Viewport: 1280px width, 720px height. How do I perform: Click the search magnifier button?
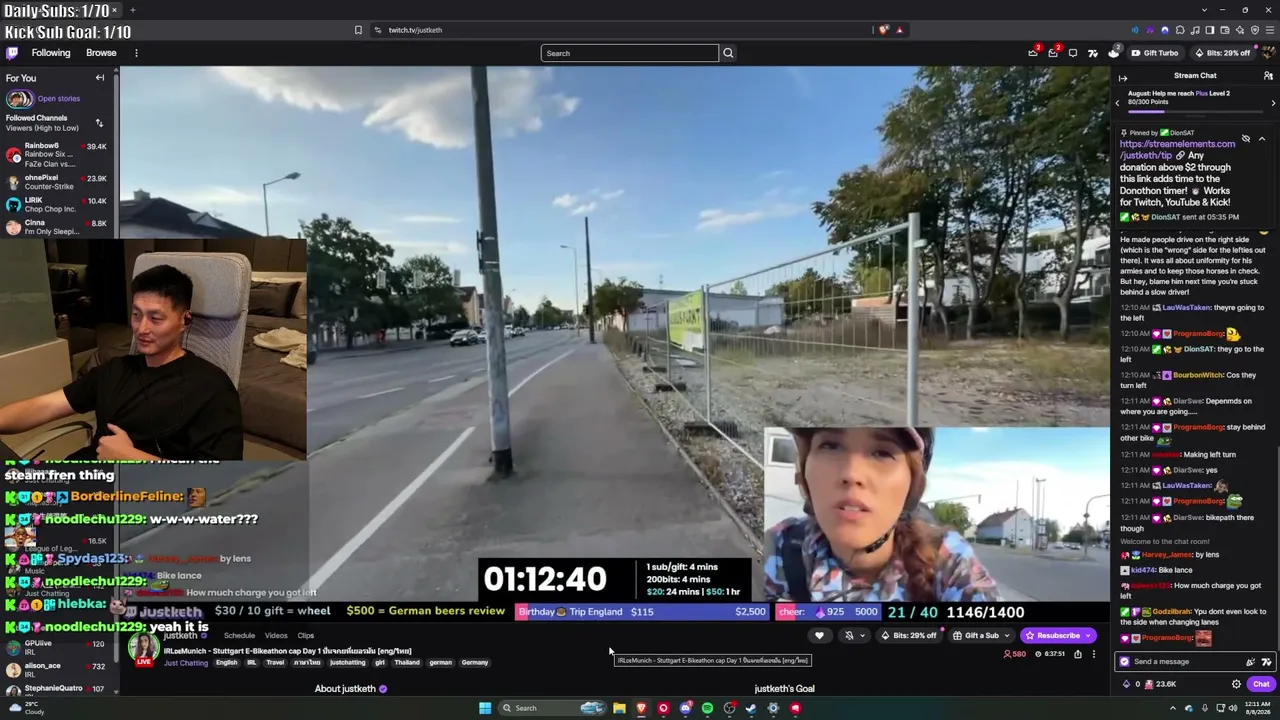pos(728,53)
